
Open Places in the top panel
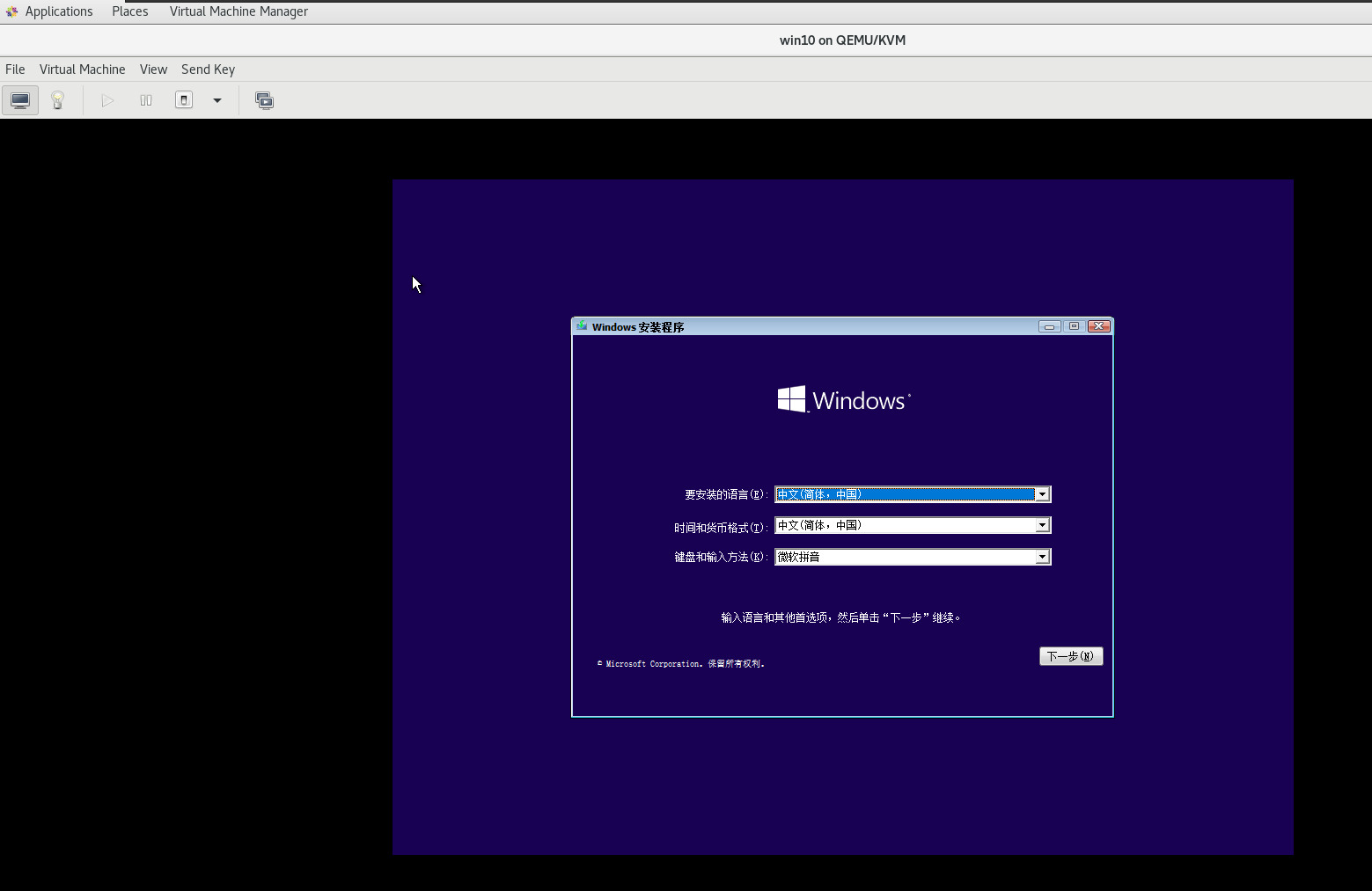(129, 11)
